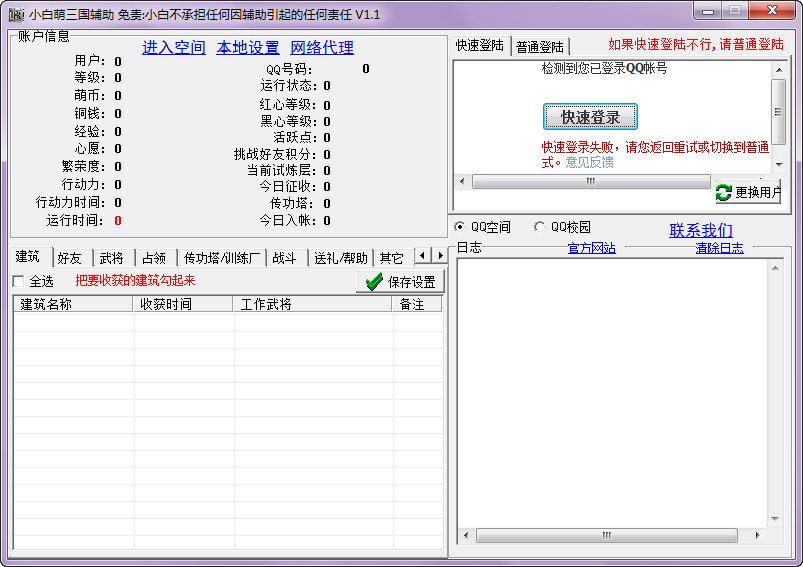This screenshot has height=567, width=803.
Task: Click login panel horizontal scrollbar thumb
Action: point(590,181)
